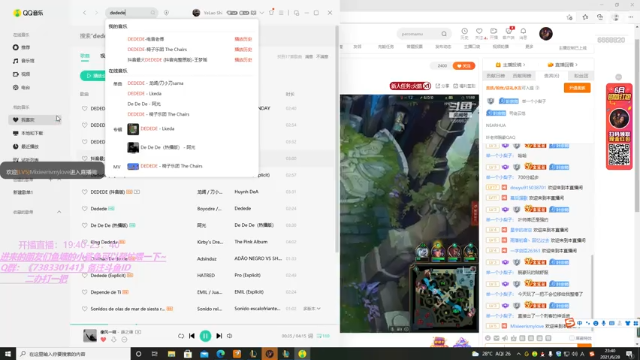The width and height of the screenshot is (640, 360).
Task: Open the Windows Start button
Action: click(x=8, y=354)
